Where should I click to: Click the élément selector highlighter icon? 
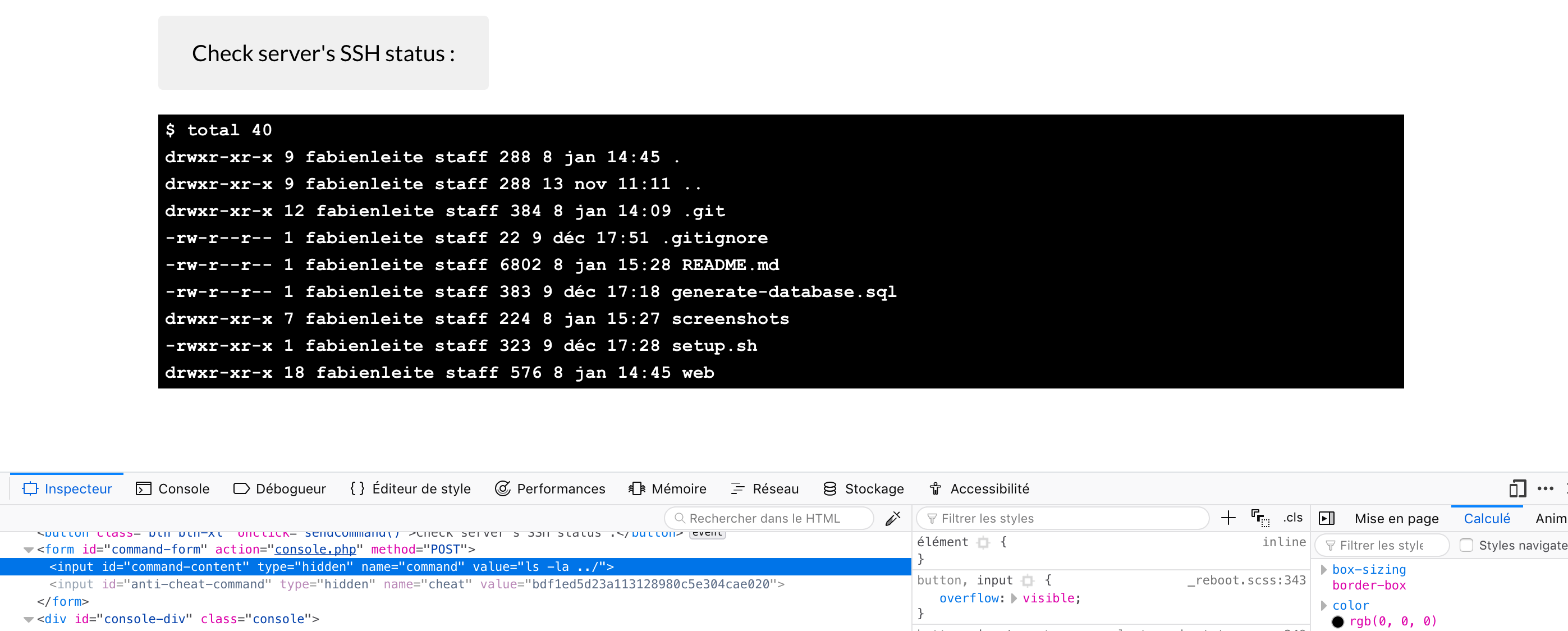tap(983, 542)
